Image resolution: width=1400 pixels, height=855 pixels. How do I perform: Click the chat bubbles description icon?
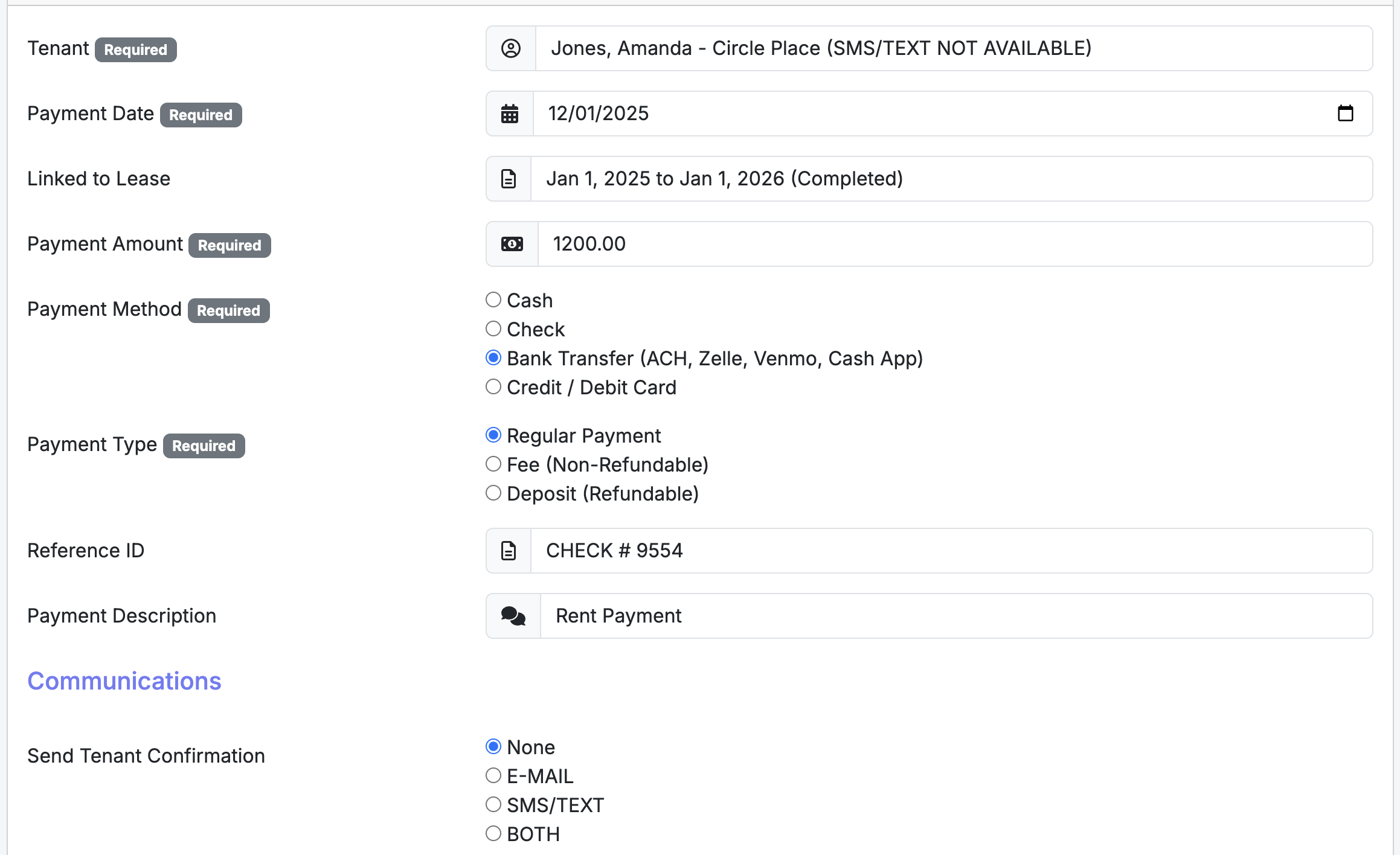[513, 616]
